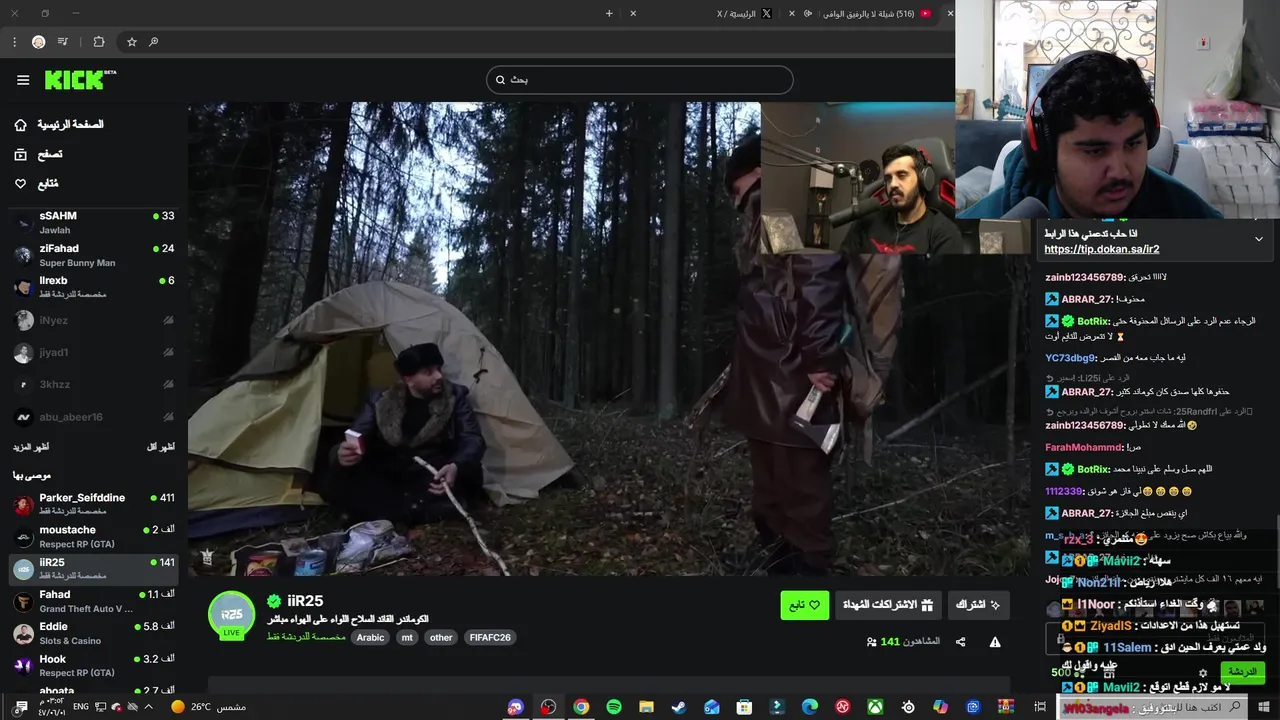The image size is (1280, 720).
Task: Select the other tag
Action: point(441,637)
